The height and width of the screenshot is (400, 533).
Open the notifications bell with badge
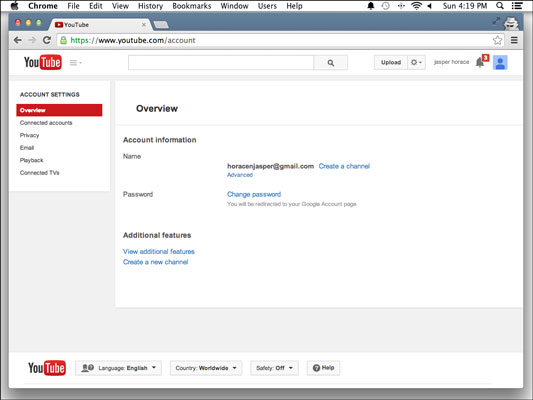(482, 62)
